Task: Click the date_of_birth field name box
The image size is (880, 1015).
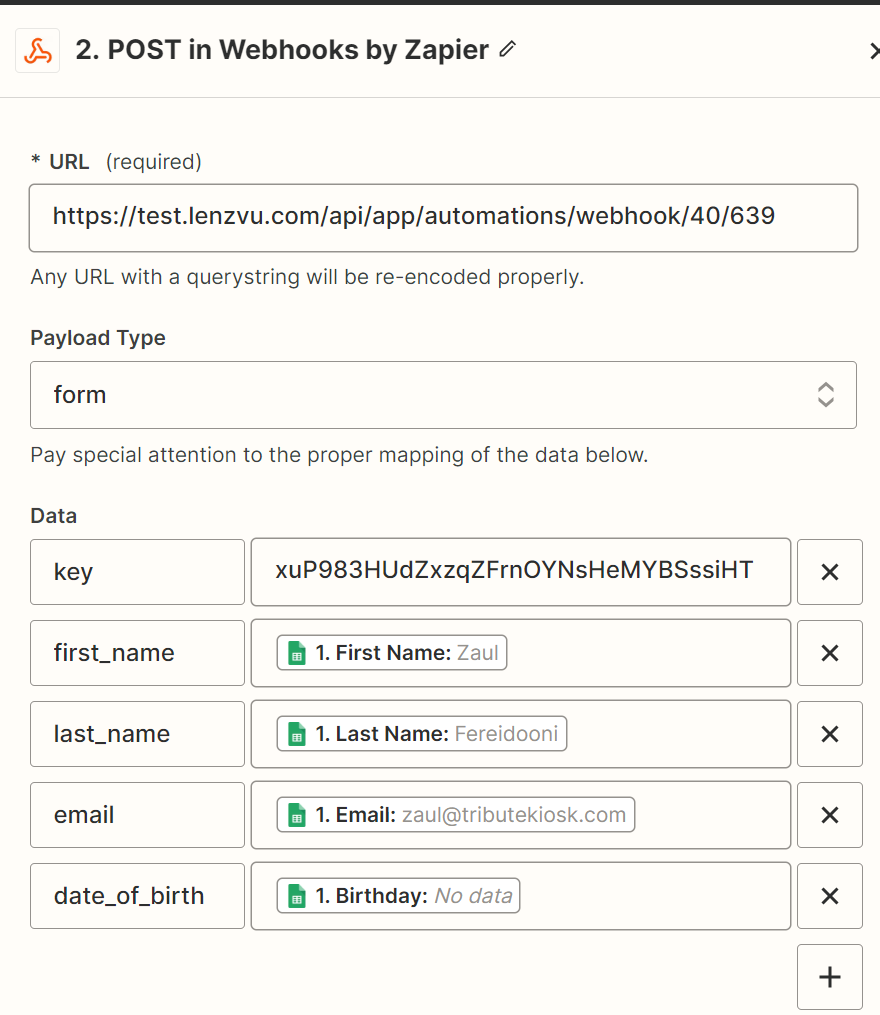Action: coord(137,896)
